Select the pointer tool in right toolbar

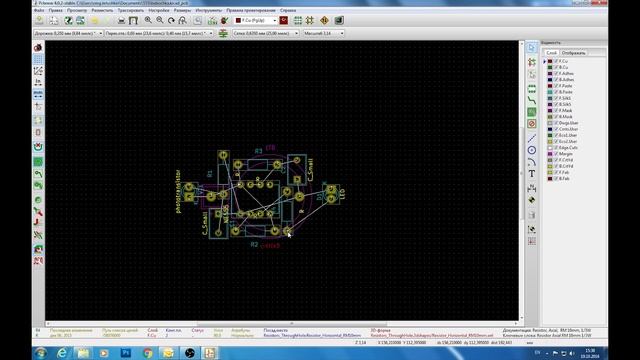click(x=531, y=48)
